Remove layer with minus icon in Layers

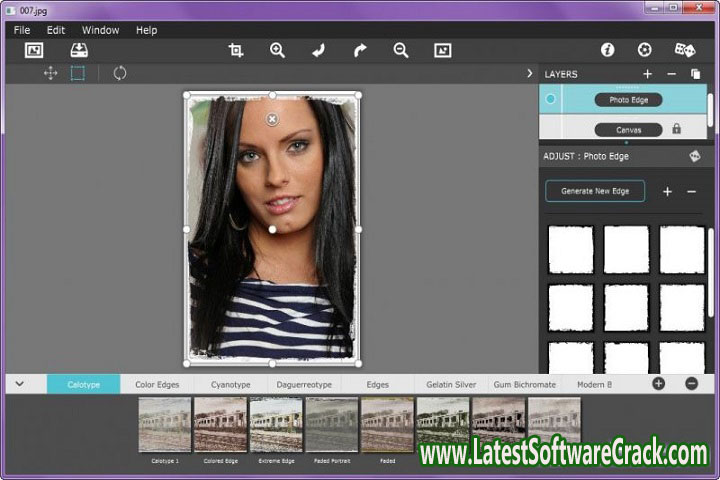pos(671,74)
